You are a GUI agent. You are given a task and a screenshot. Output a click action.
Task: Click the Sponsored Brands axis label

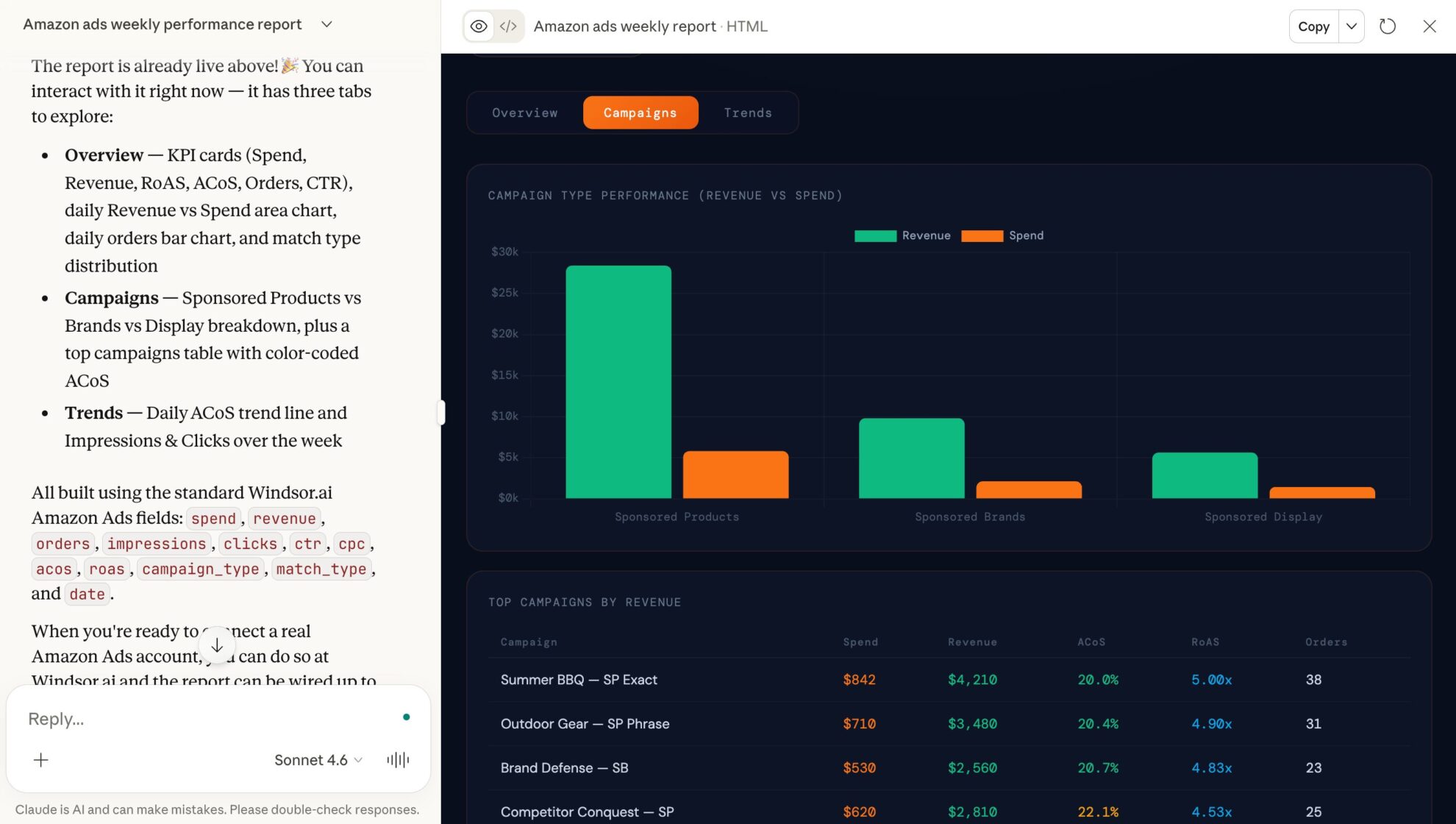(x=970, y=517)
